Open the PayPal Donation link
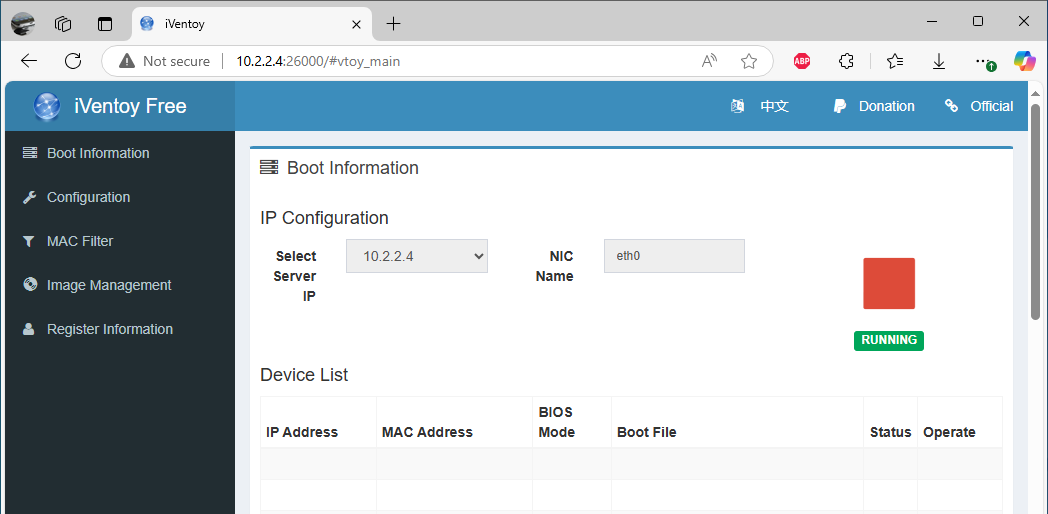Screen dimensions: 1048x514 click(x=874, y=106)
